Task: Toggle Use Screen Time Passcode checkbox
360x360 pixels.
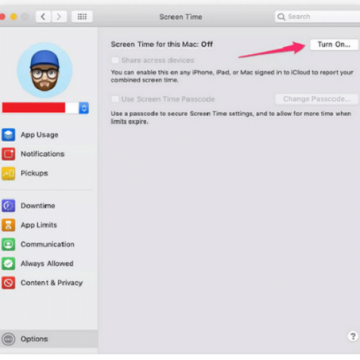Action: 115,99
